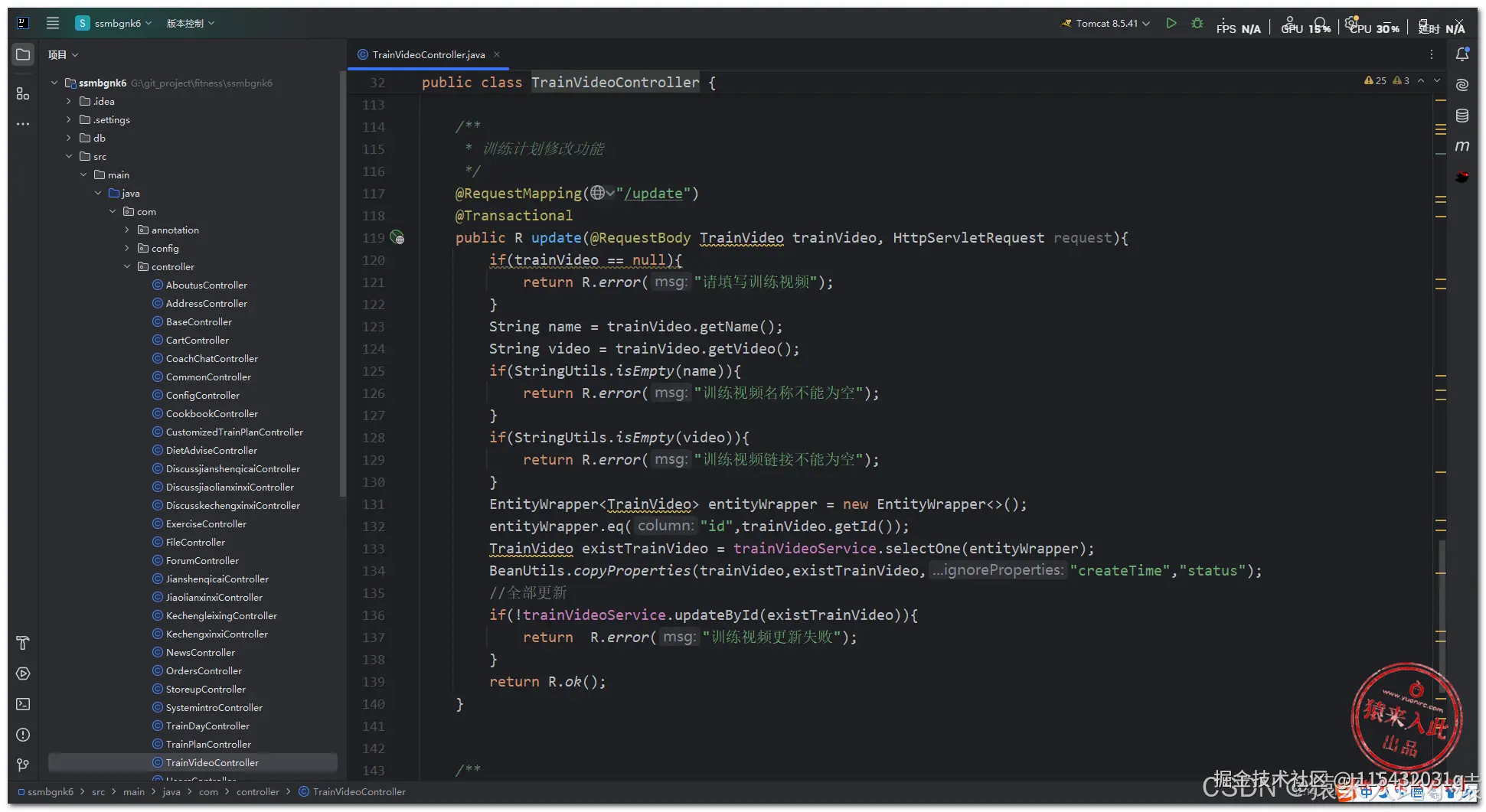Click the editor tab options kebab menu

[x=1431, y=54]
